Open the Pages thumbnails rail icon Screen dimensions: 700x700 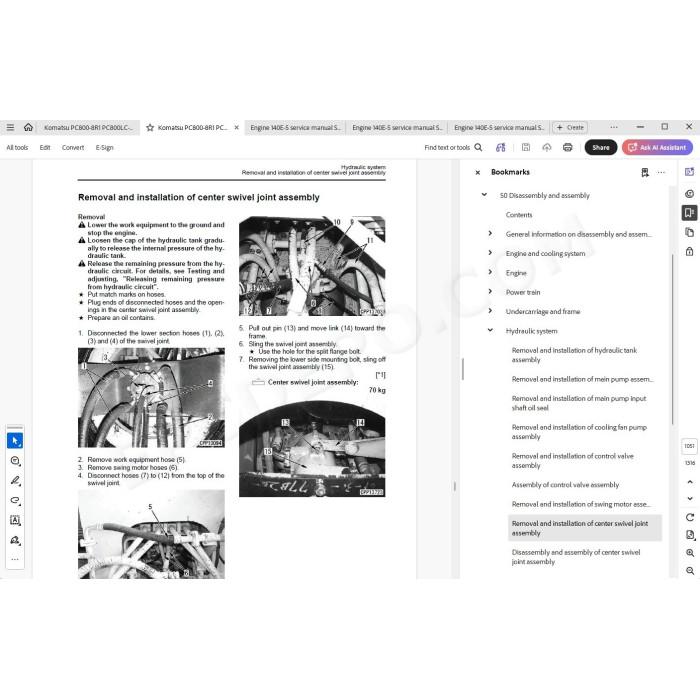click(690, 232)
